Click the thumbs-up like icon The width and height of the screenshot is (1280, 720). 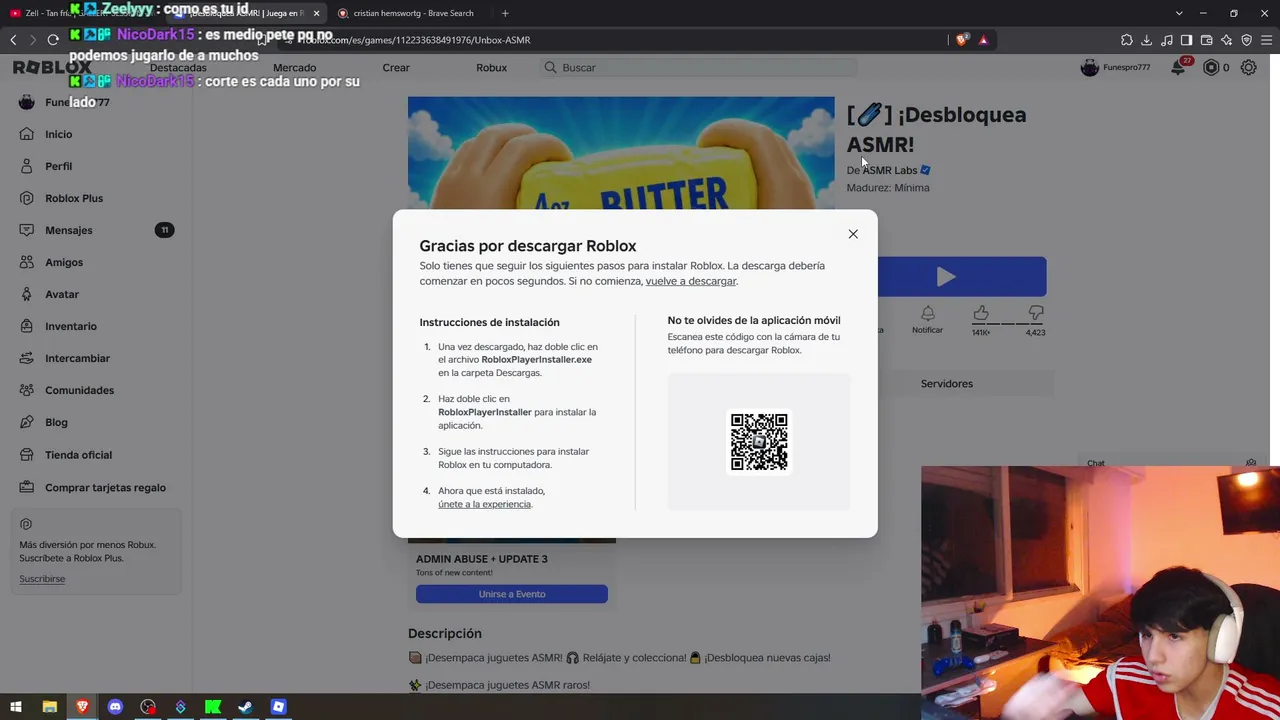pyautogui.click(x=981, y=314)
